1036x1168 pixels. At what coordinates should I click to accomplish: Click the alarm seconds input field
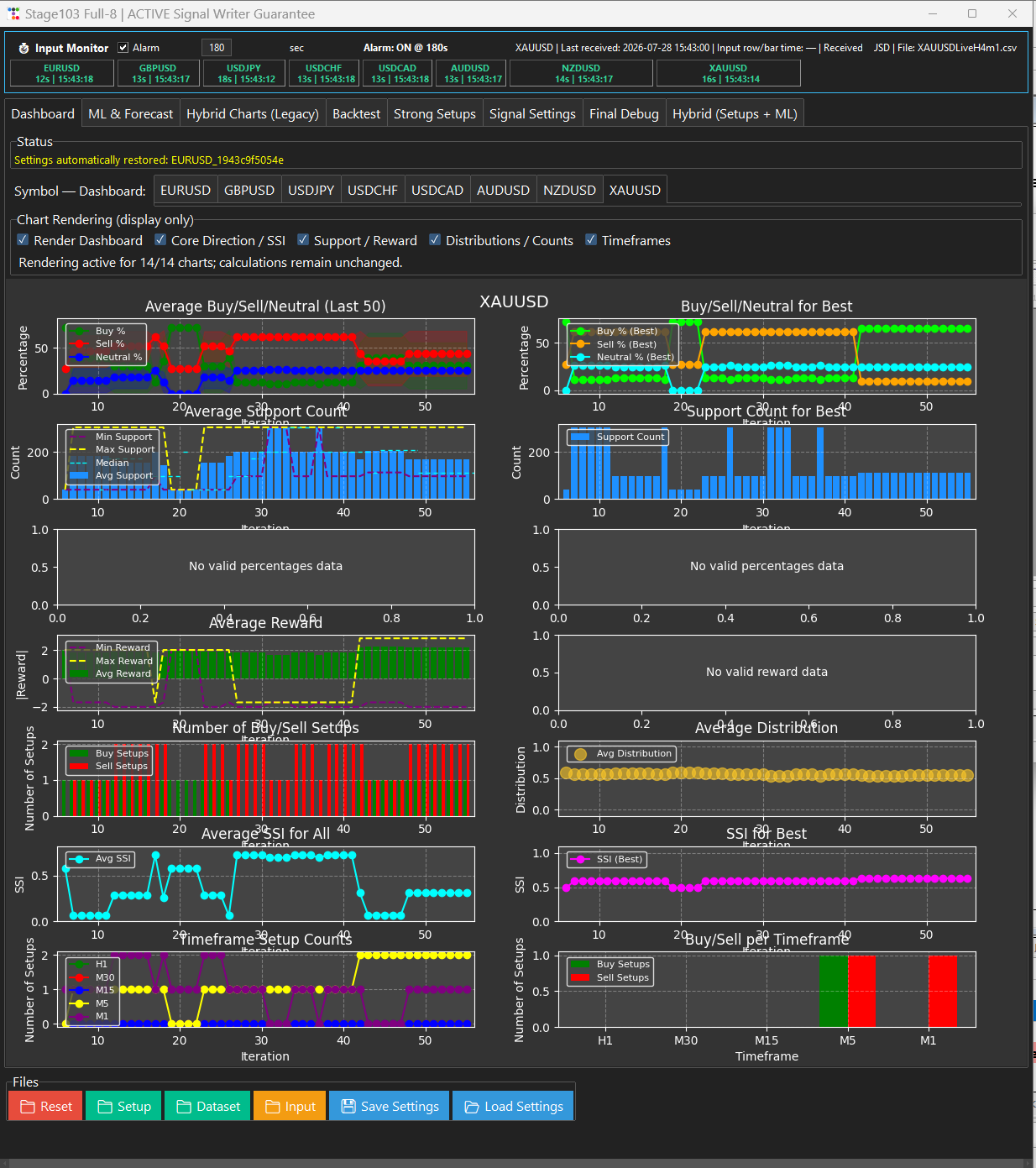217,48
